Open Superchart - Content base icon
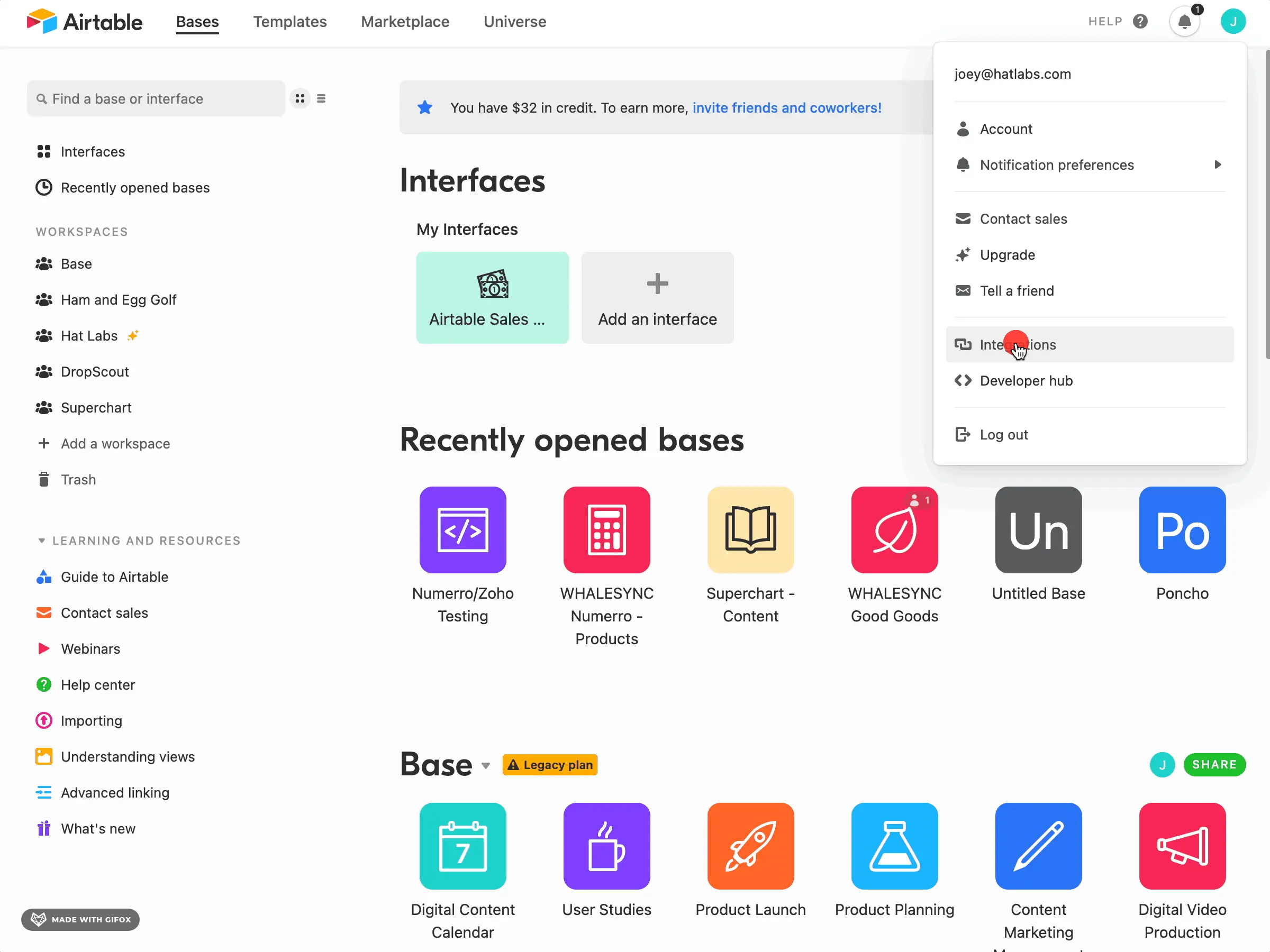The width and height of the screenshot is (1270, 952). [x=750, y=529]
